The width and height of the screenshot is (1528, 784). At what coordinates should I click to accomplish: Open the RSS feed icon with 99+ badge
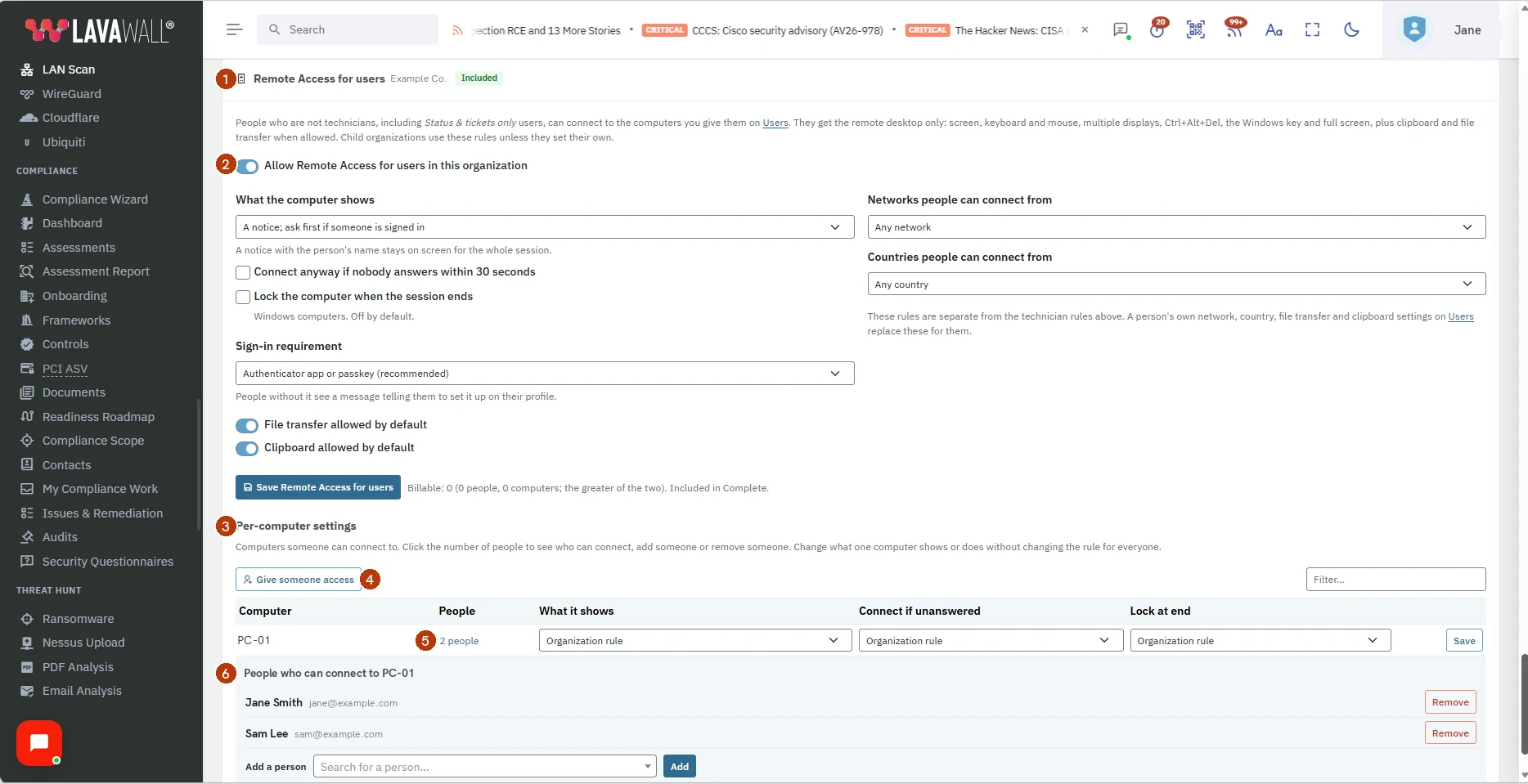point(1234,29)
